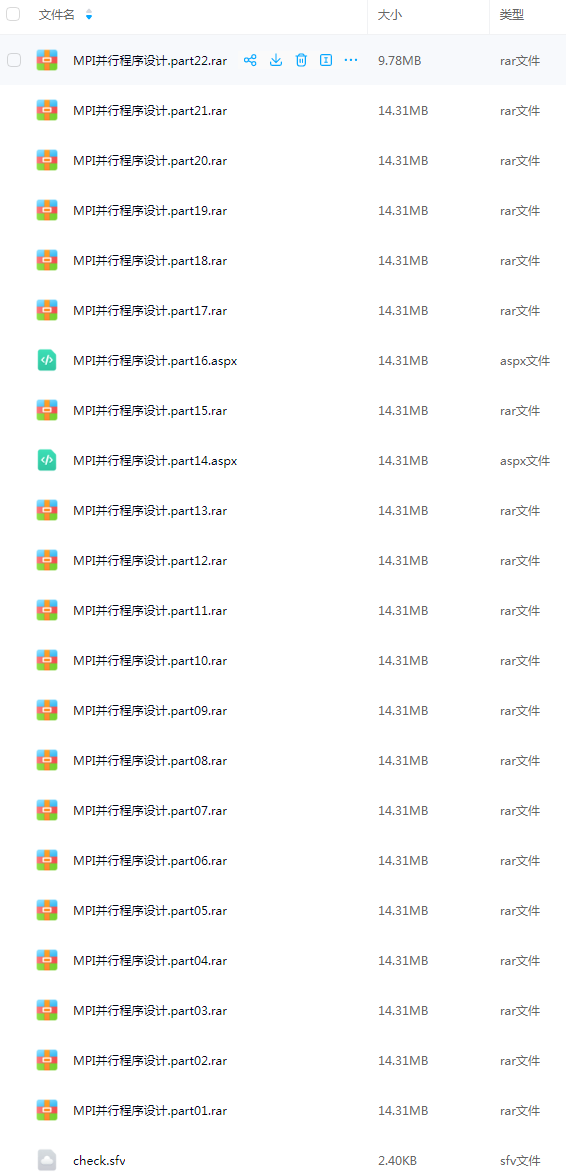Open the file MPI并行程序设计.part10.rar
This screenshot has width=566, height=1176.
click(150, 660)
